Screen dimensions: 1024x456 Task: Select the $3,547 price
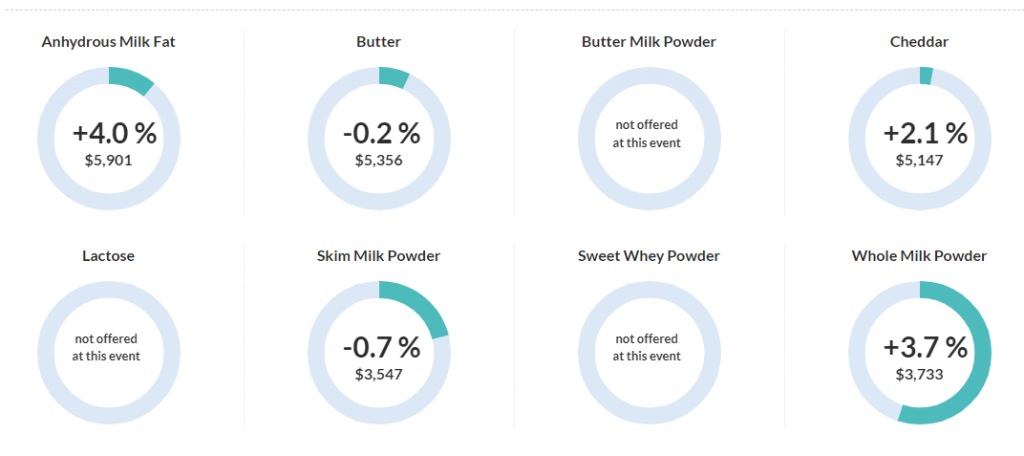coord(379,374)
